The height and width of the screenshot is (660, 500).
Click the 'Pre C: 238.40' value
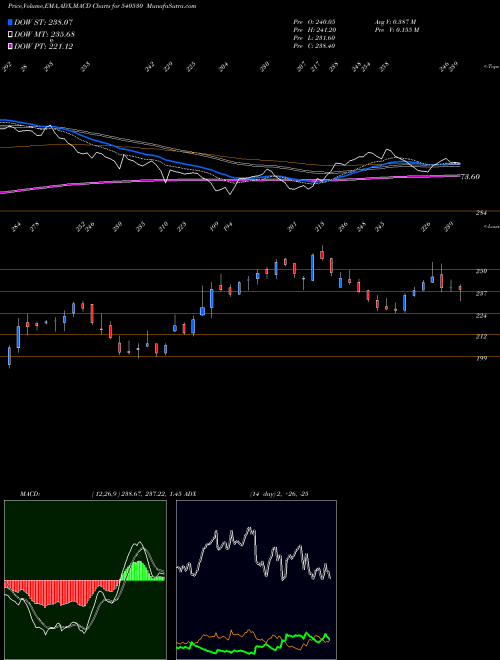(x=314, y=46)
